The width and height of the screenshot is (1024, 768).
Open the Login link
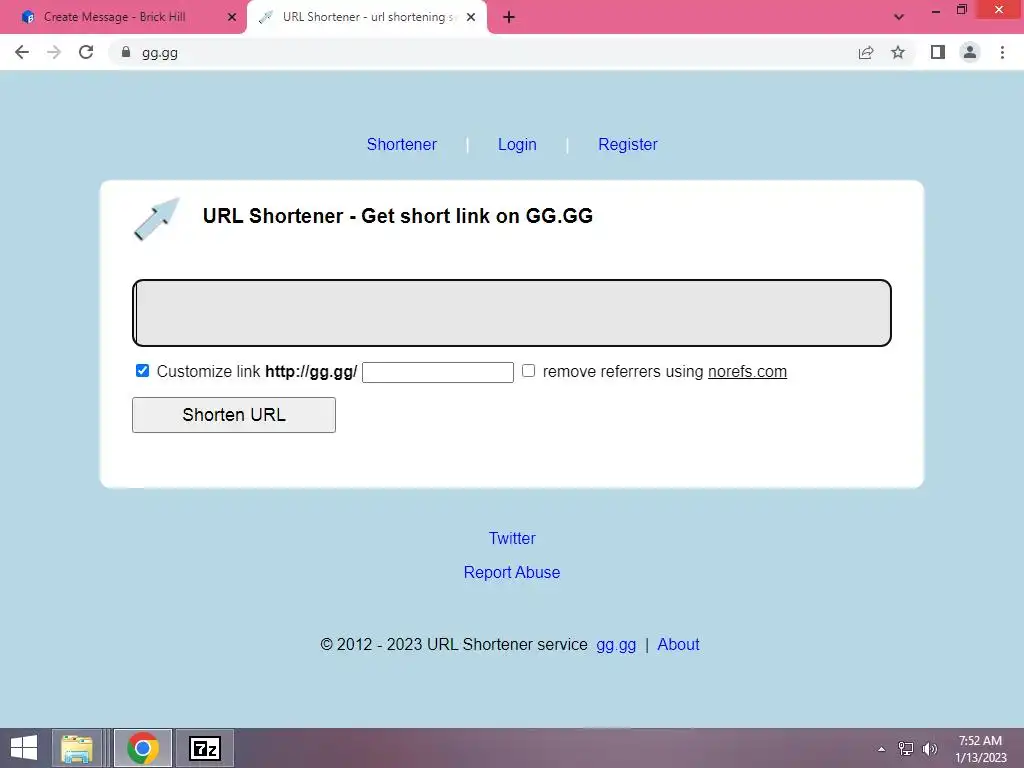pyautogui.click(x=517, y=144)
